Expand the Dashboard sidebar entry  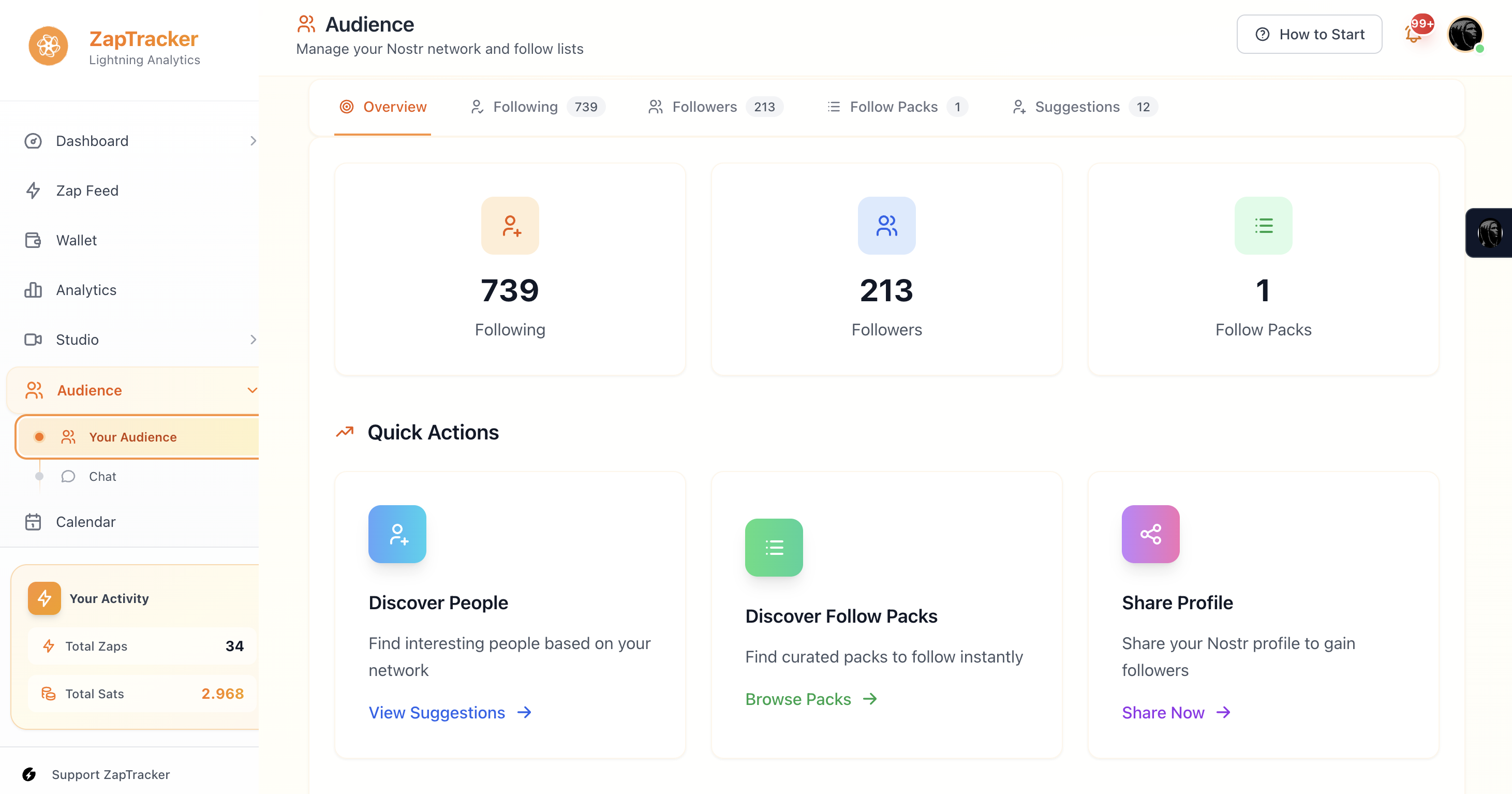tap(254, 141)
